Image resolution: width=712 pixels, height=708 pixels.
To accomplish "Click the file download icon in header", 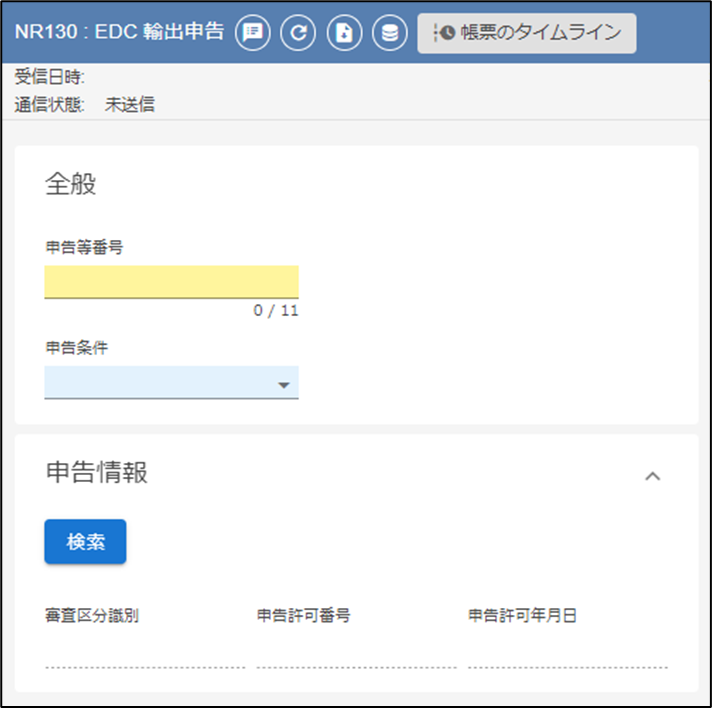I will tap(344, 33).
